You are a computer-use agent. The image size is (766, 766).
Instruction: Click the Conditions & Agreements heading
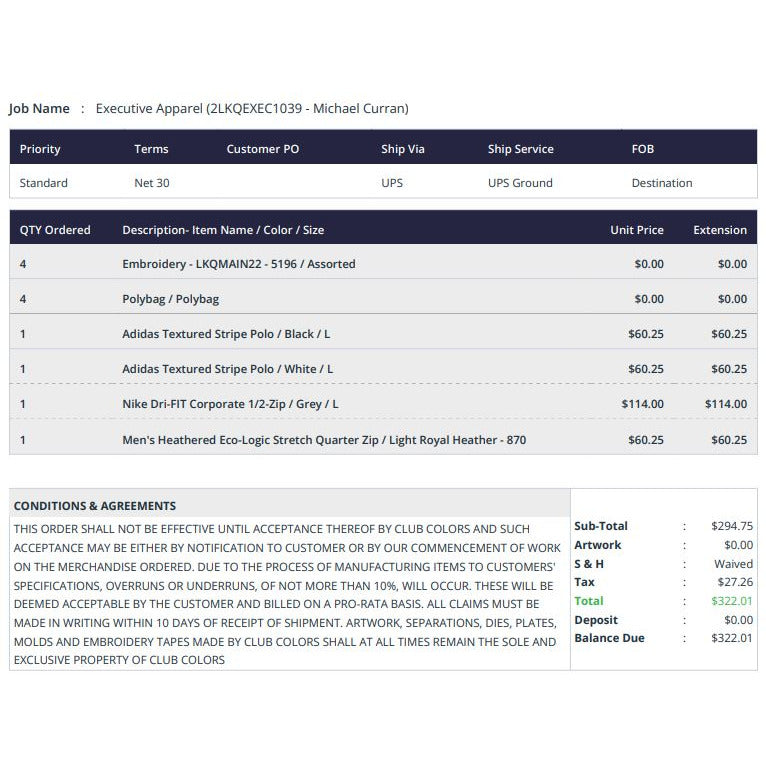[x=95, y=506]
